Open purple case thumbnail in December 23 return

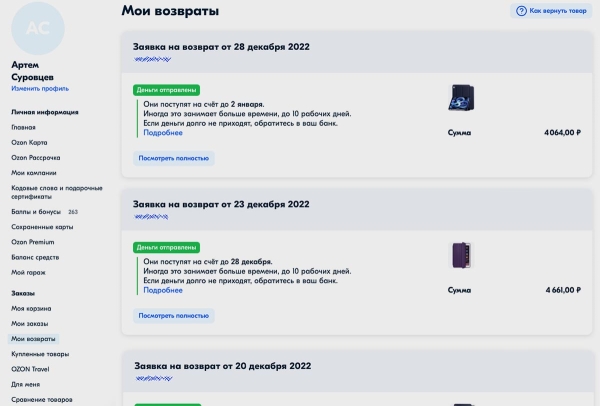click(x=460, y=255)
